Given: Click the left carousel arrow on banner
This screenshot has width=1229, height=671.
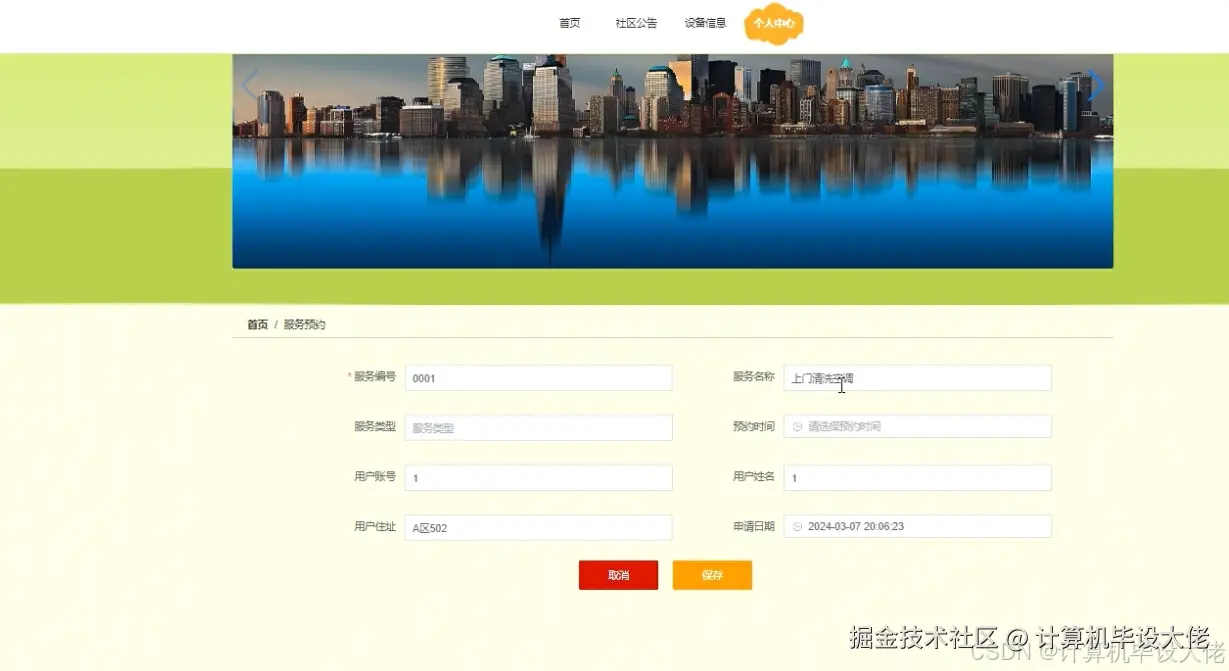Looking at the screenshot, I should [249, 85].
